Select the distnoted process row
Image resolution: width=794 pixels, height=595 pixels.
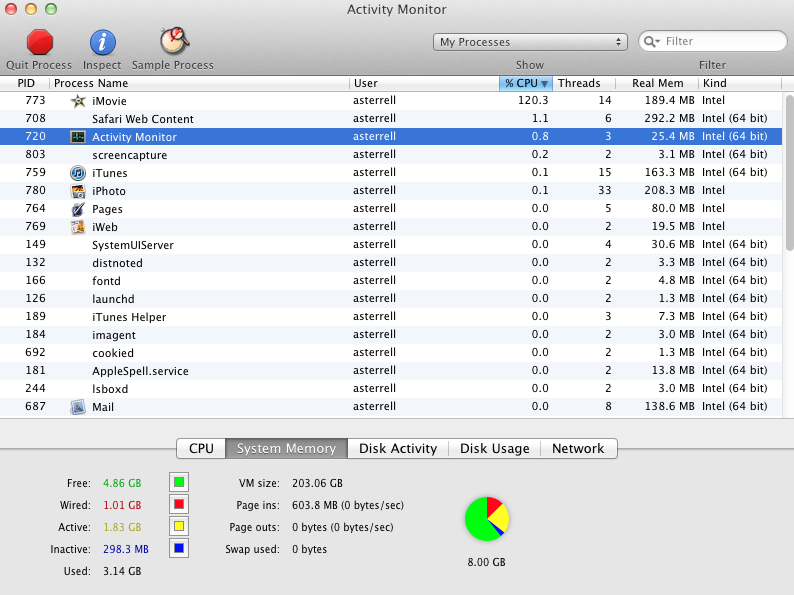391,262
